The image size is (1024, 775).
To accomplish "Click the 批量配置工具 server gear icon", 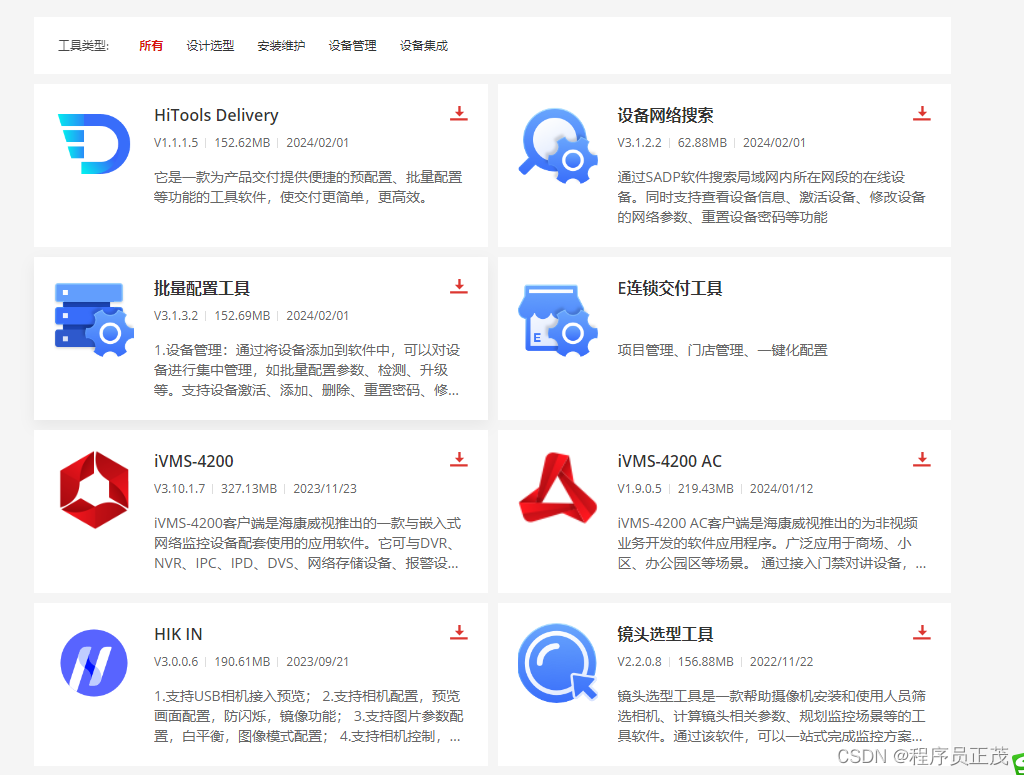I will click(x=94, y=319).
